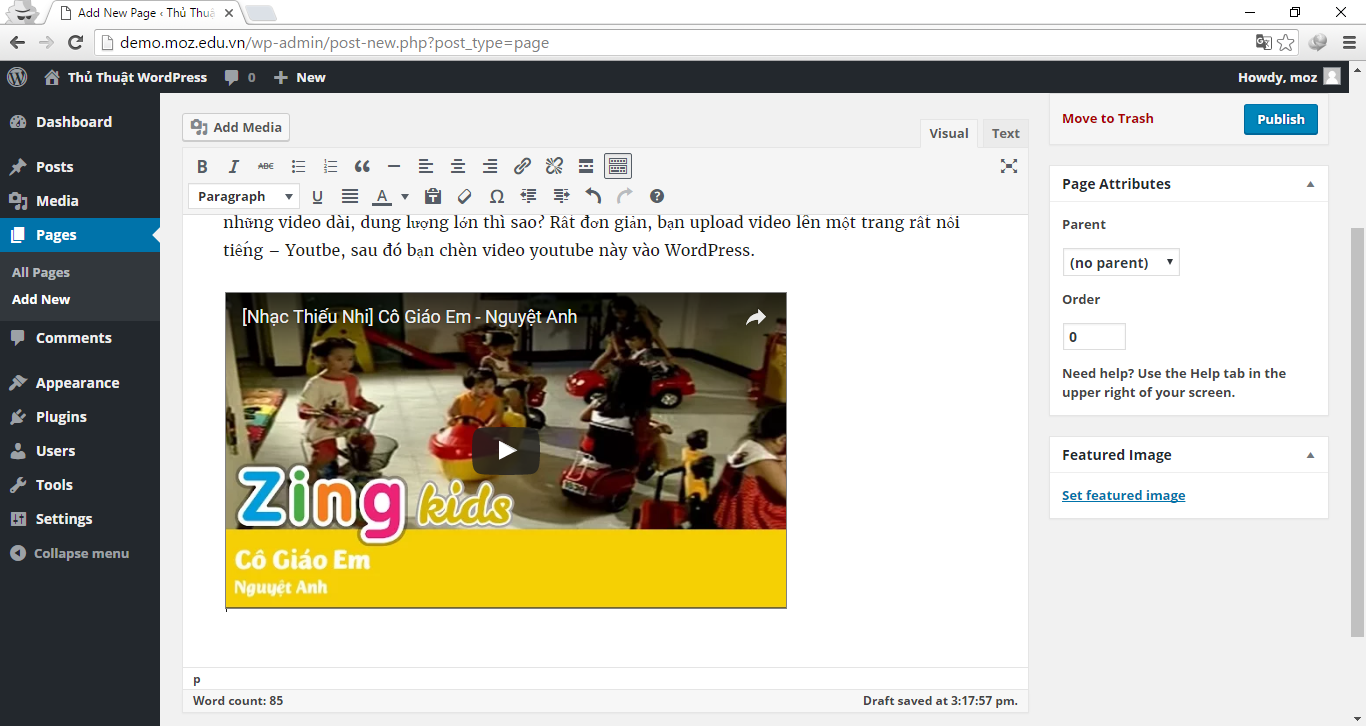This screenshot has width=1366, height=726.
Task: Insert a special character (Omega)
Action: pyautogui.click(x=497, y=196)
